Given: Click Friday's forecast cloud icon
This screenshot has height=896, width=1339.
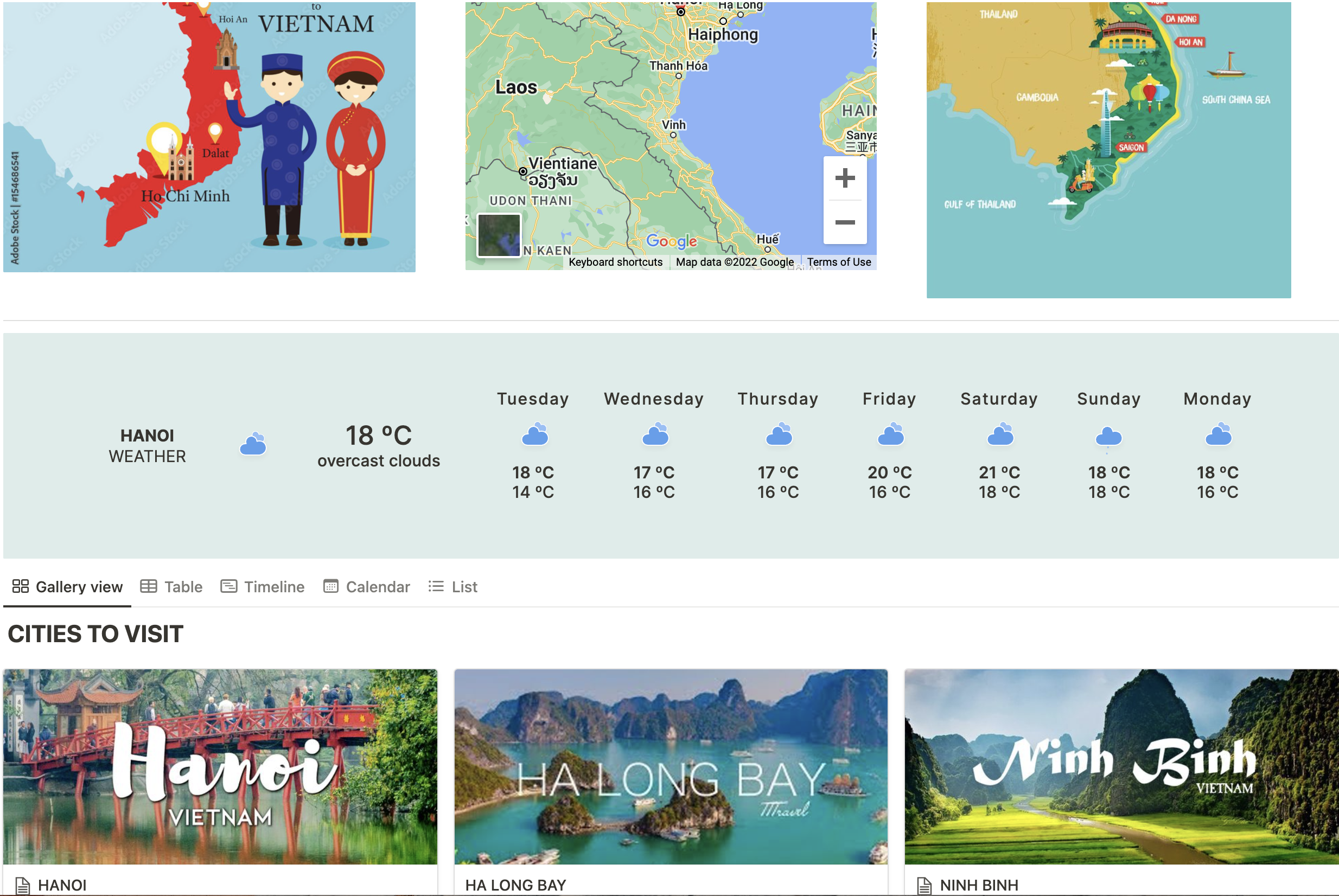Looking at the screenshot, I should pyautogui.click(x=890, y=436).
